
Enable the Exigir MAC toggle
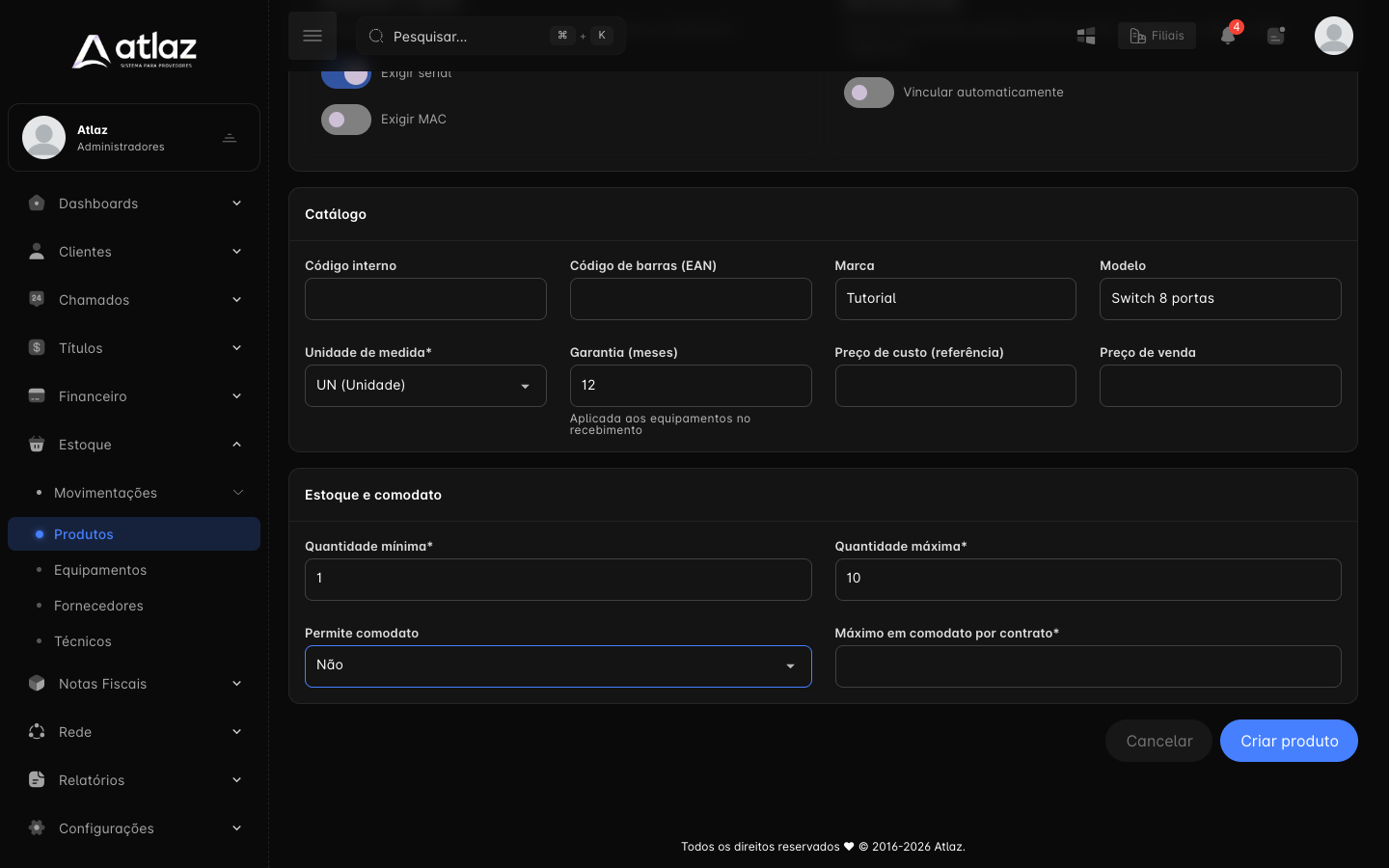(x=346, y=120)
